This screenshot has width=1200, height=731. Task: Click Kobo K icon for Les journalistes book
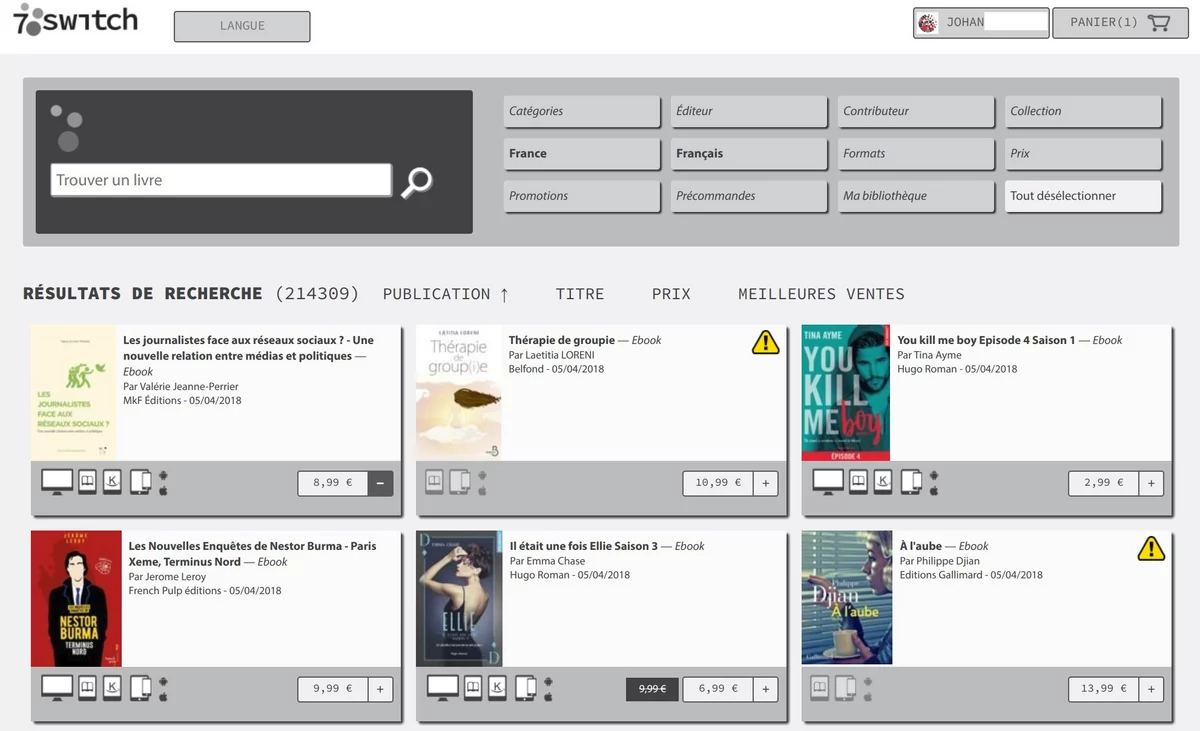click(112, 482)
